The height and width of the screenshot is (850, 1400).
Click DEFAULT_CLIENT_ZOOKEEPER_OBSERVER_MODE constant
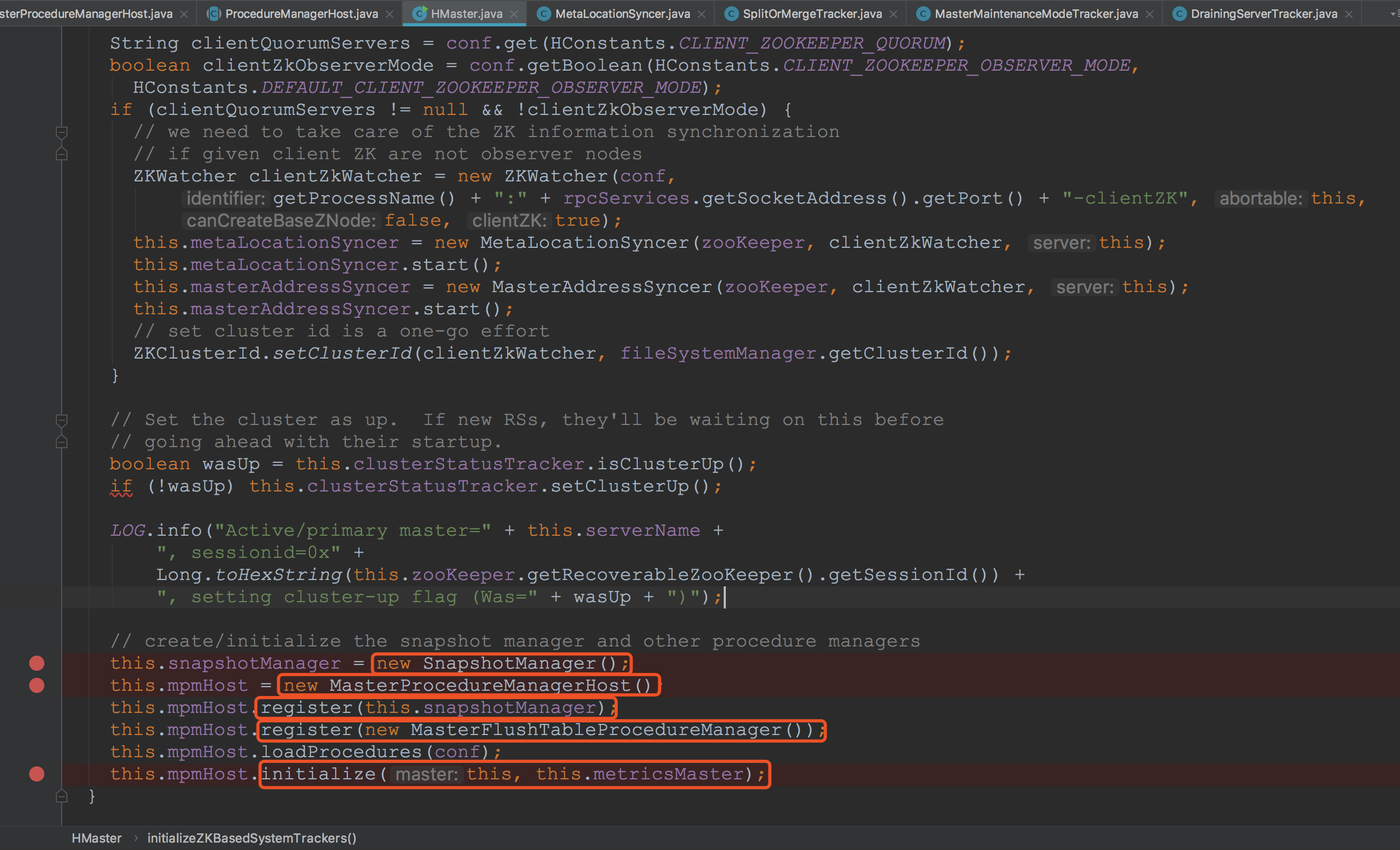[481, 88]
